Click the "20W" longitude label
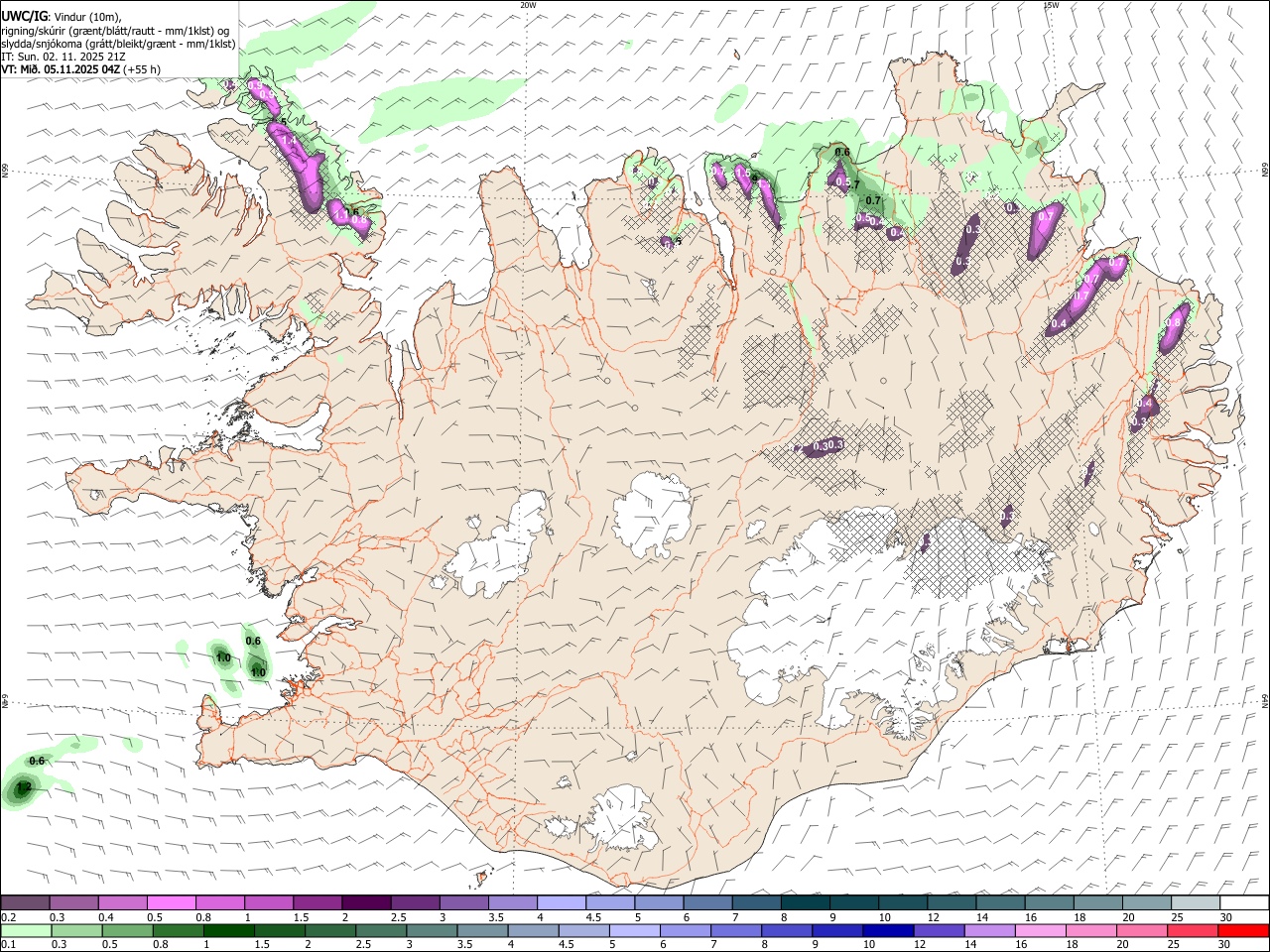Screen dimensions: 1270x952 coord(528,5)
